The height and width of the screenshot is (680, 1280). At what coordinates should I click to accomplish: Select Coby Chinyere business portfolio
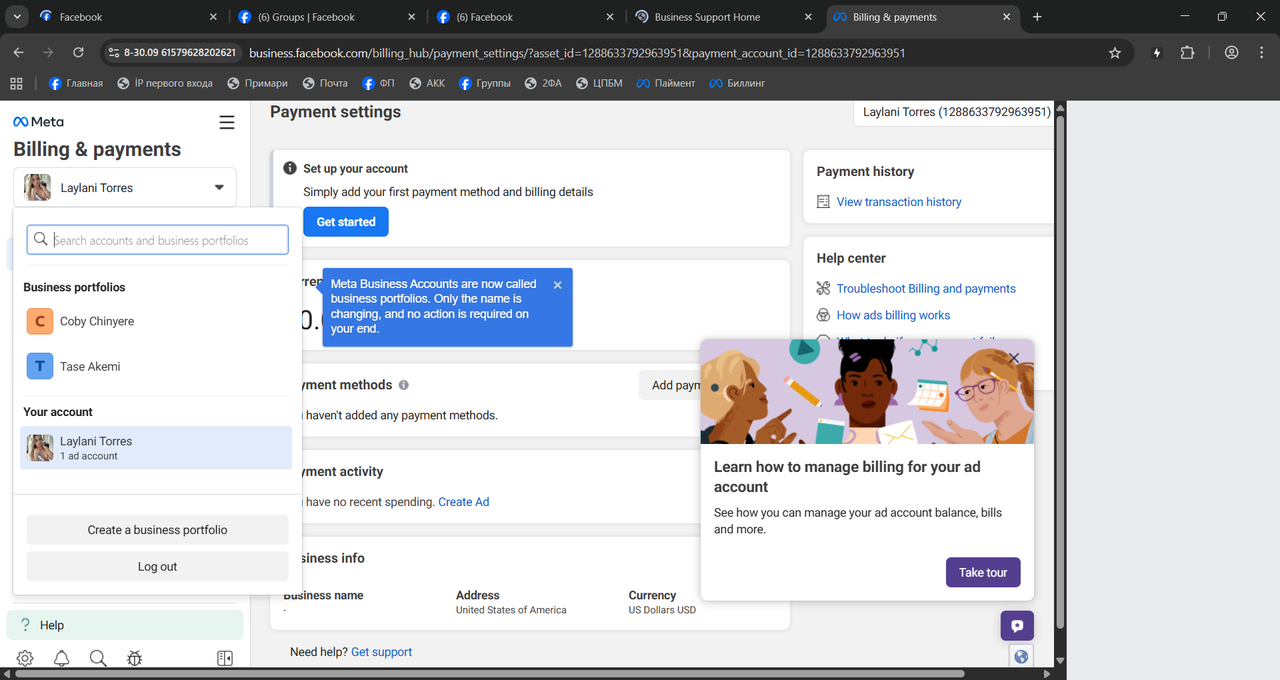click(157, 321)
